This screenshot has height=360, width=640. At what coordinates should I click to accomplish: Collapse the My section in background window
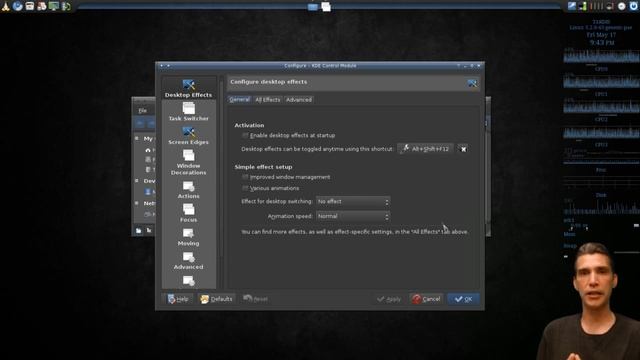point(137,139)
